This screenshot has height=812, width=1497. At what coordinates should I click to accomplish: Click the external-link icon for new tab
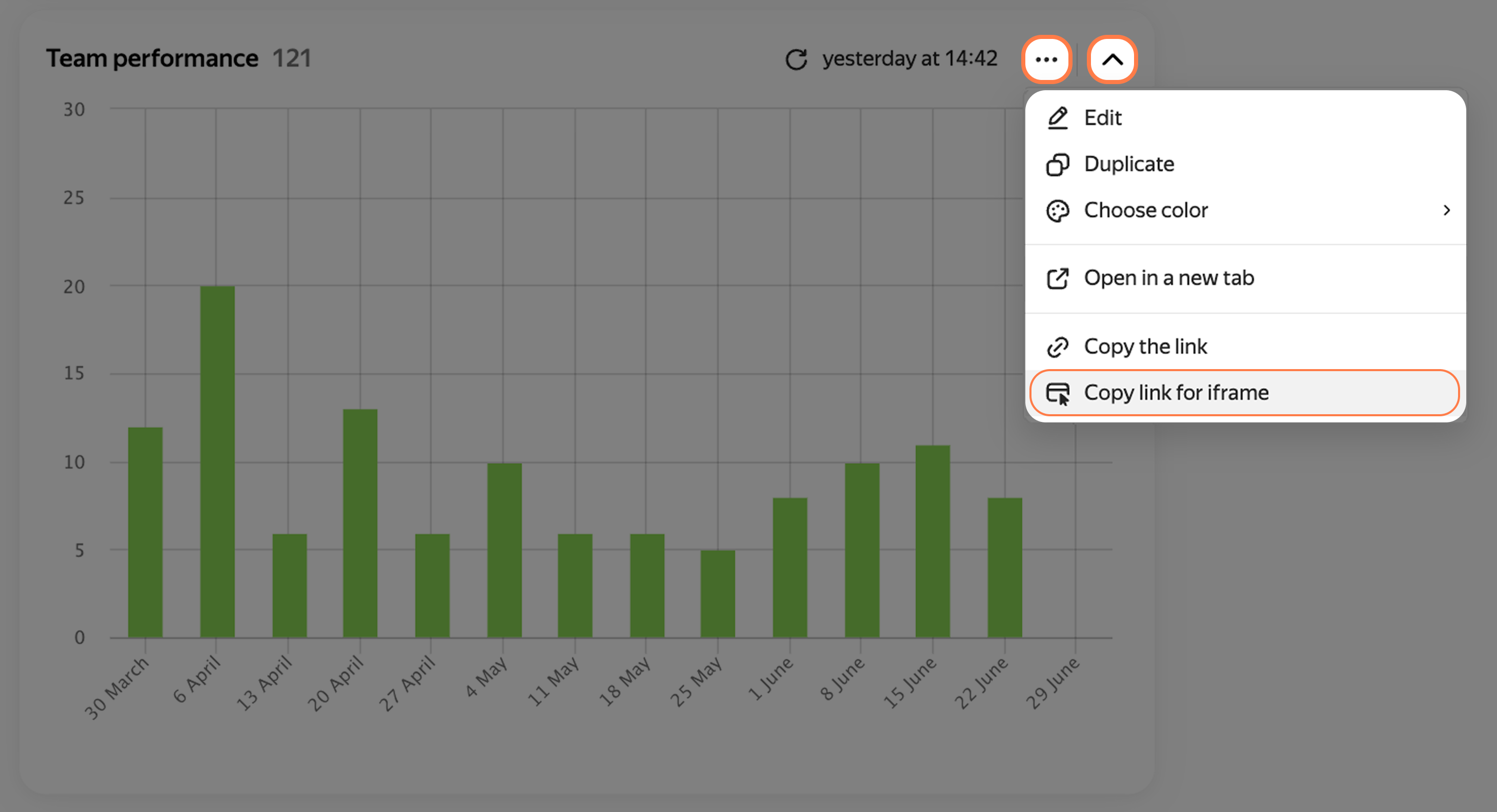[1058, 278]
